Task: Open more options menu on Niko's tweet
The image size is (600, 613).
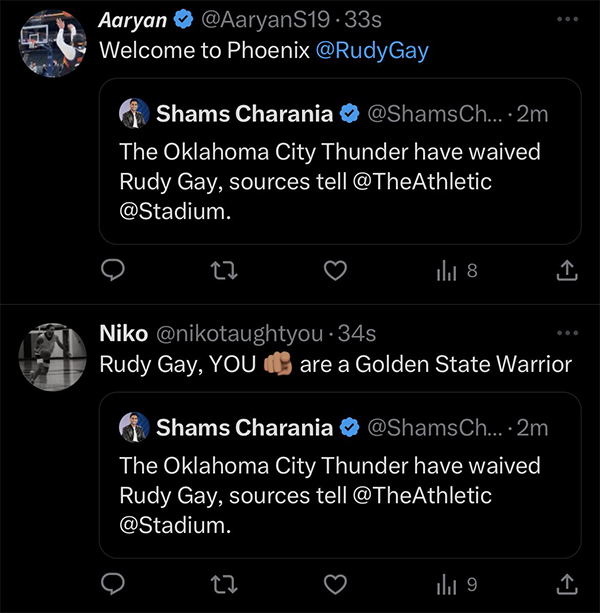Action: click(566, 333)
